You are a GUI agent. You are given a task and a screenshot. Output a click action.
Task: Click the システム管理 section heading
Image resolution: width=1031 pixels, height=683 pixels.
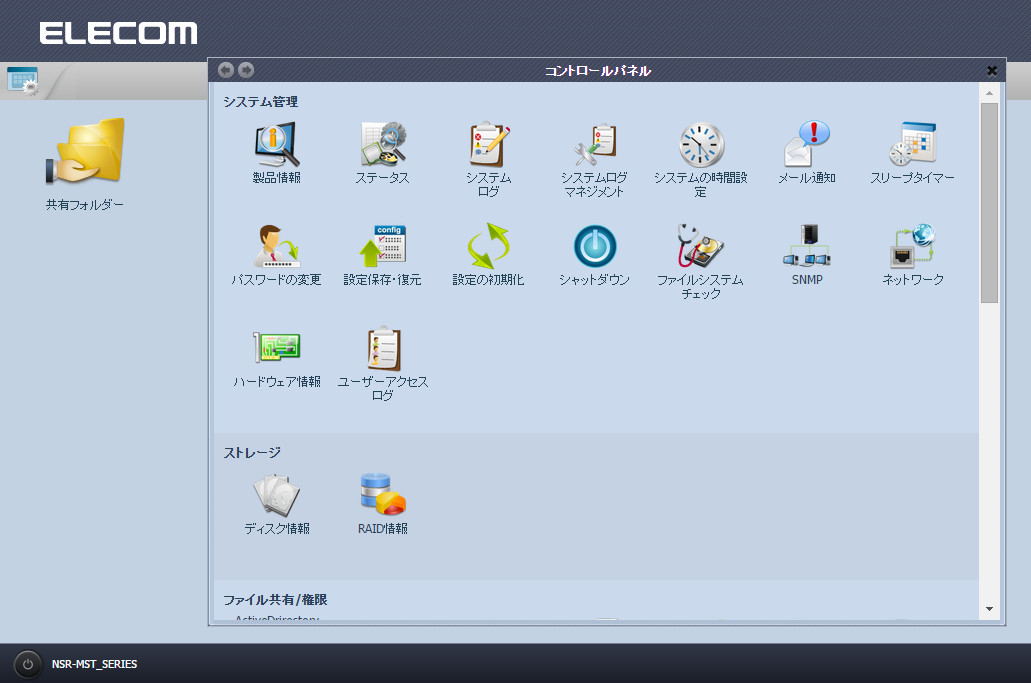pyautogui.click(x=260, y=102)
